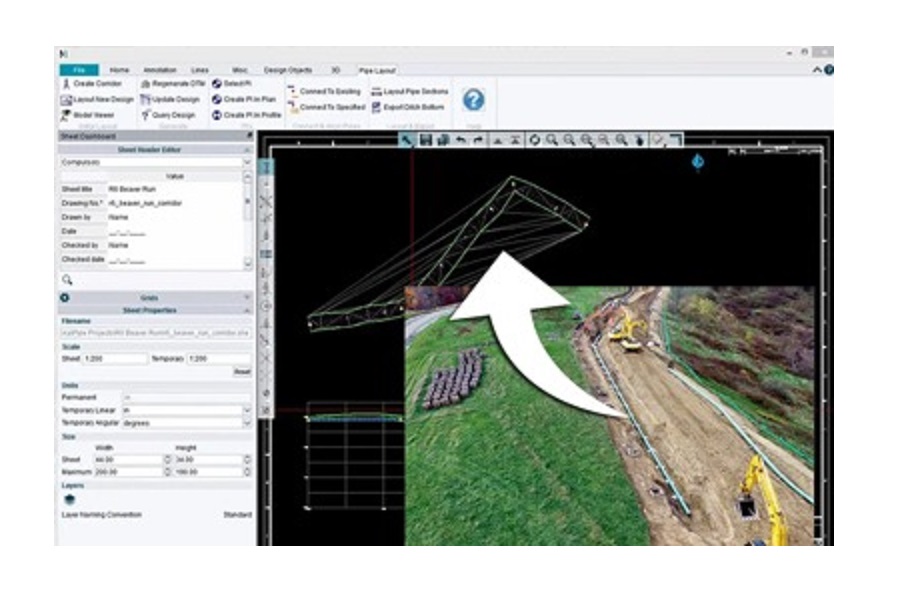Click the Filename path field
Screen dimensions: 900x599
coord(156,333)
